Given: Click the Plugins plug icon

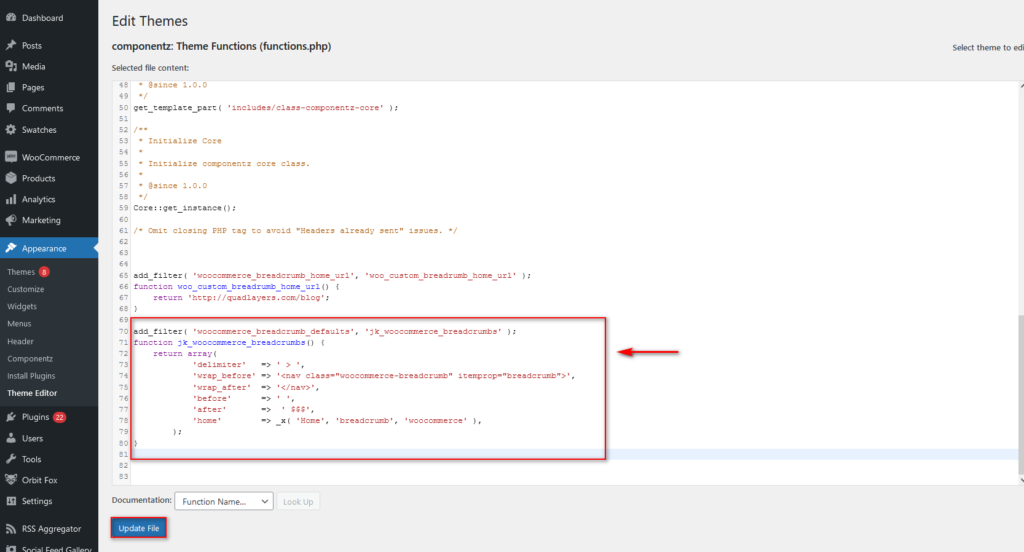Looking at the screenshot, I should coord(11,417).
